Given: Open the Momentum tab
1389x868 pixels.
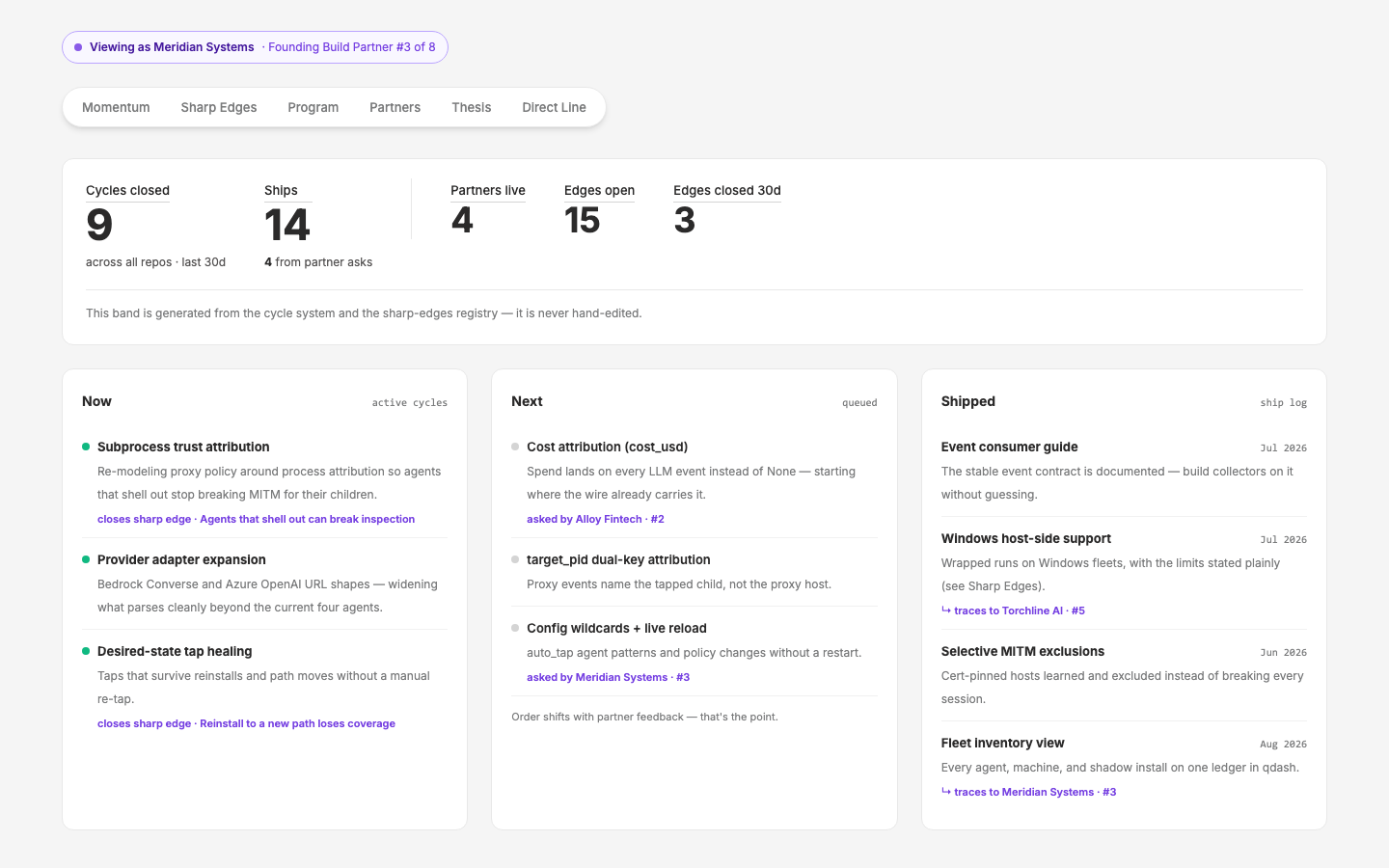Looking at the screenshot, I should coord(116,107).
